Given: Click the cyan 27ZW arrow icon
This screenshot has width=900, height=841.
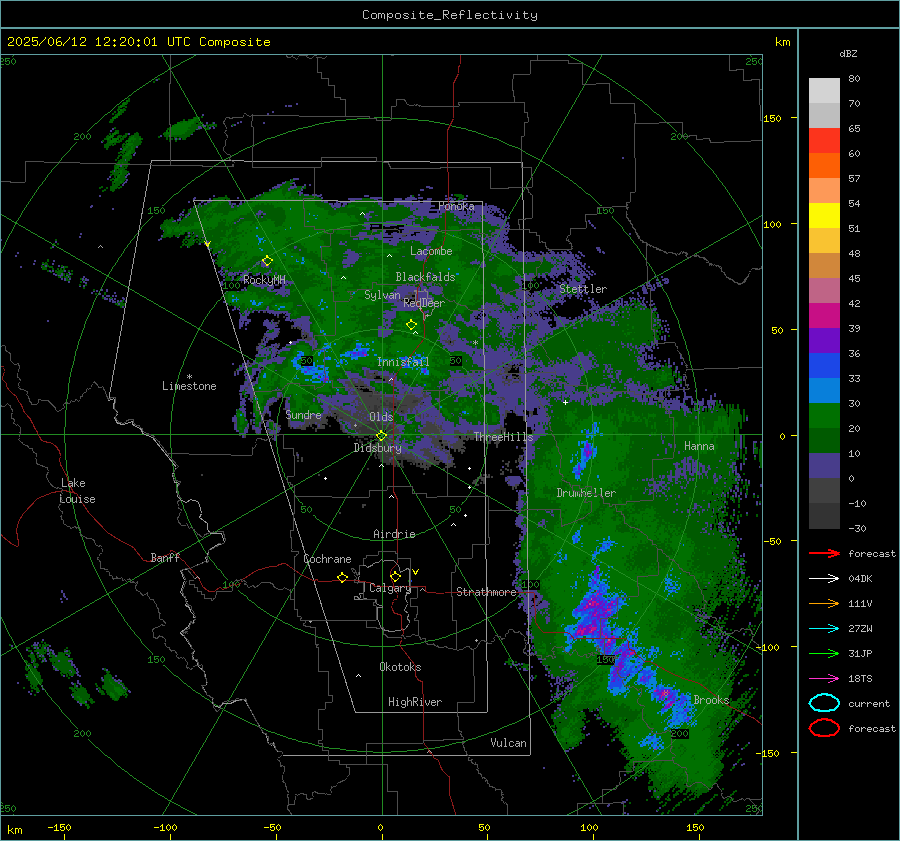Looking at the screenshot, I should tap(824, 629).
